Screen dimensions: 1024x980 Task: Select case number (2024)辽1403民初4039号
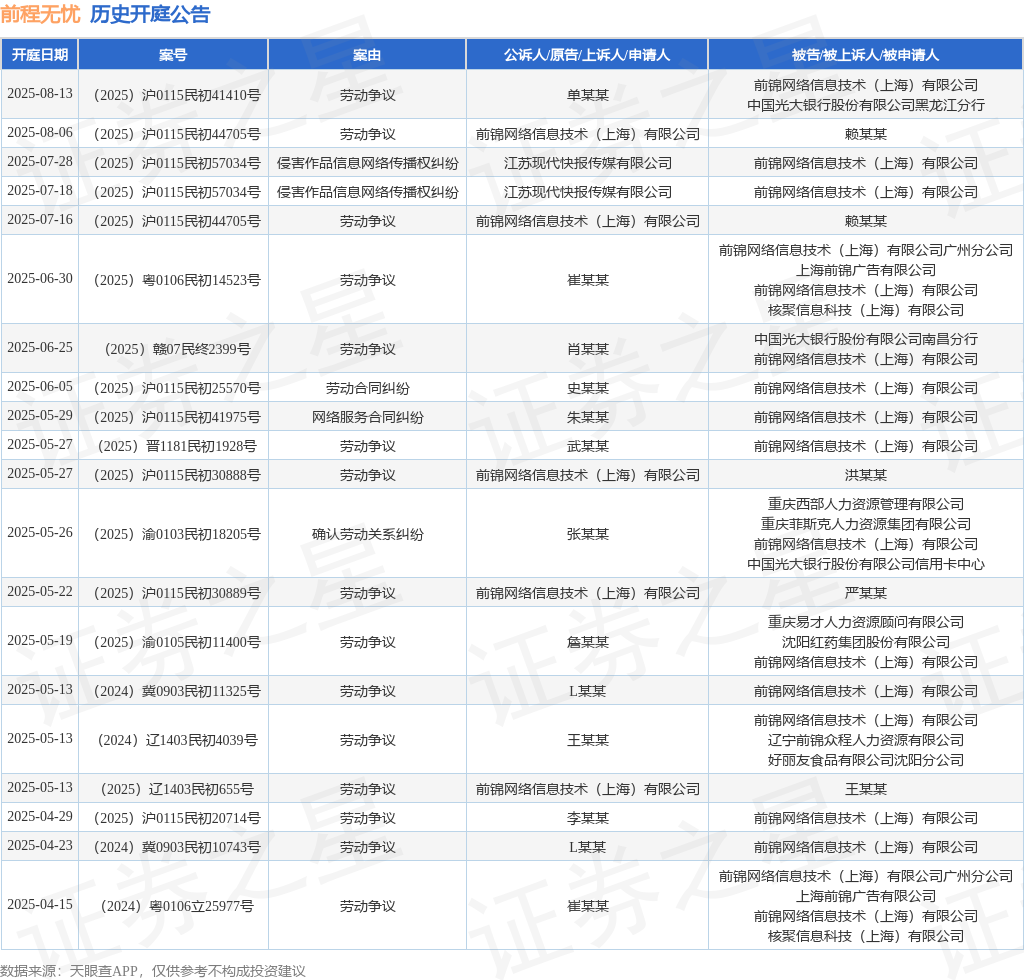point(174,740)
